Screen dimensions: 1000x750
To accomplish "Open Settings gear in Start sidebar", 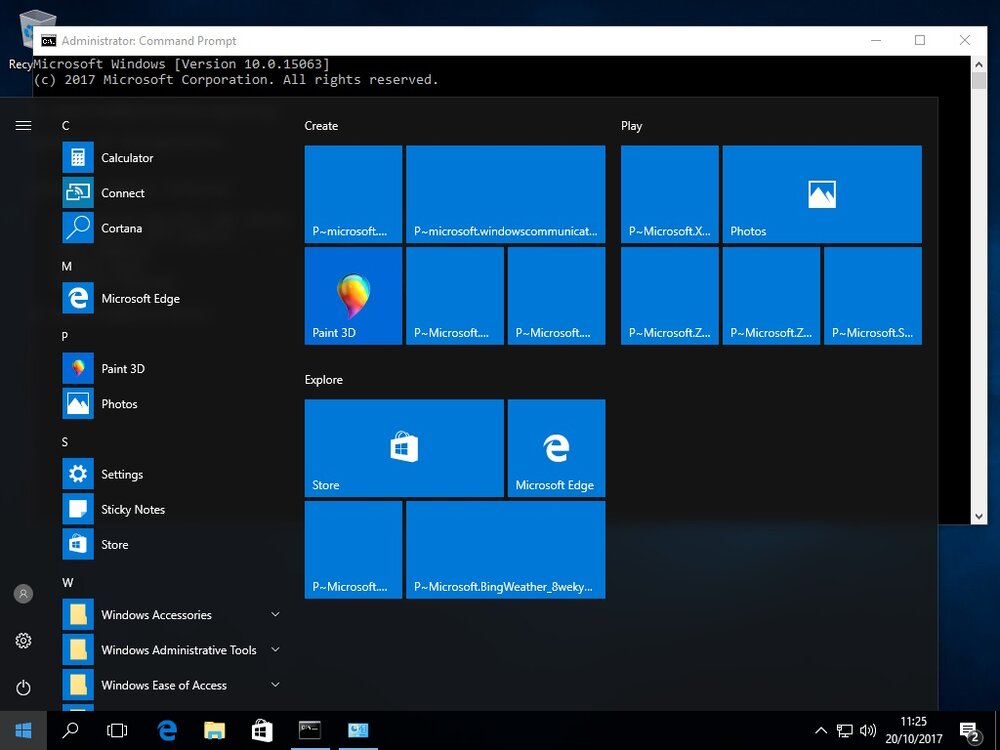I will 23,640.
